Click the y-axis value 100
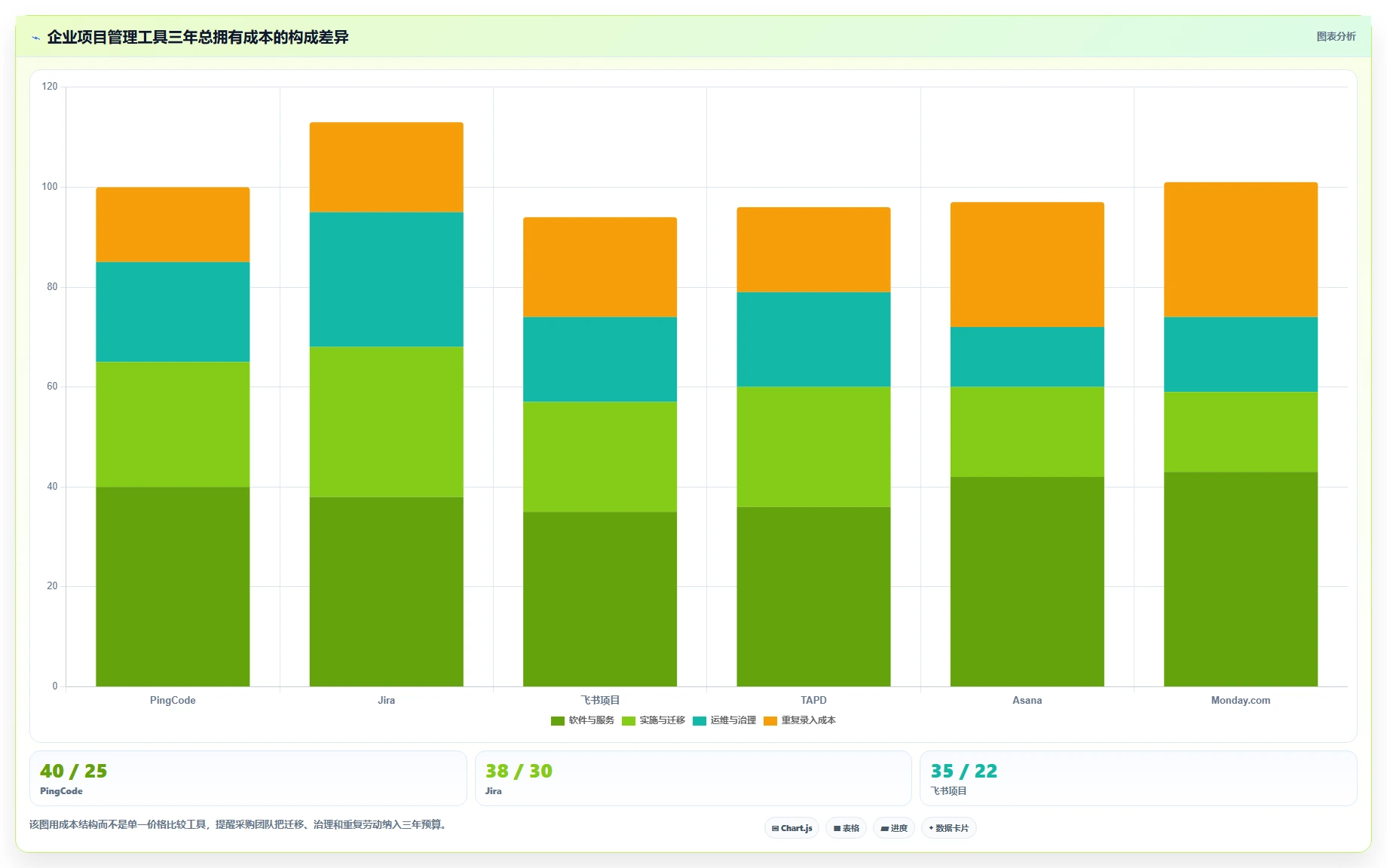The image size is (1387, 868). [50, 187]
